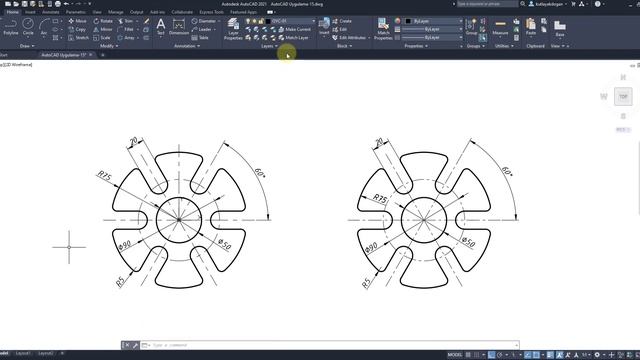Select the Leader tool
Viewport: 640px width, 360px height.
[x=202, y=29]
